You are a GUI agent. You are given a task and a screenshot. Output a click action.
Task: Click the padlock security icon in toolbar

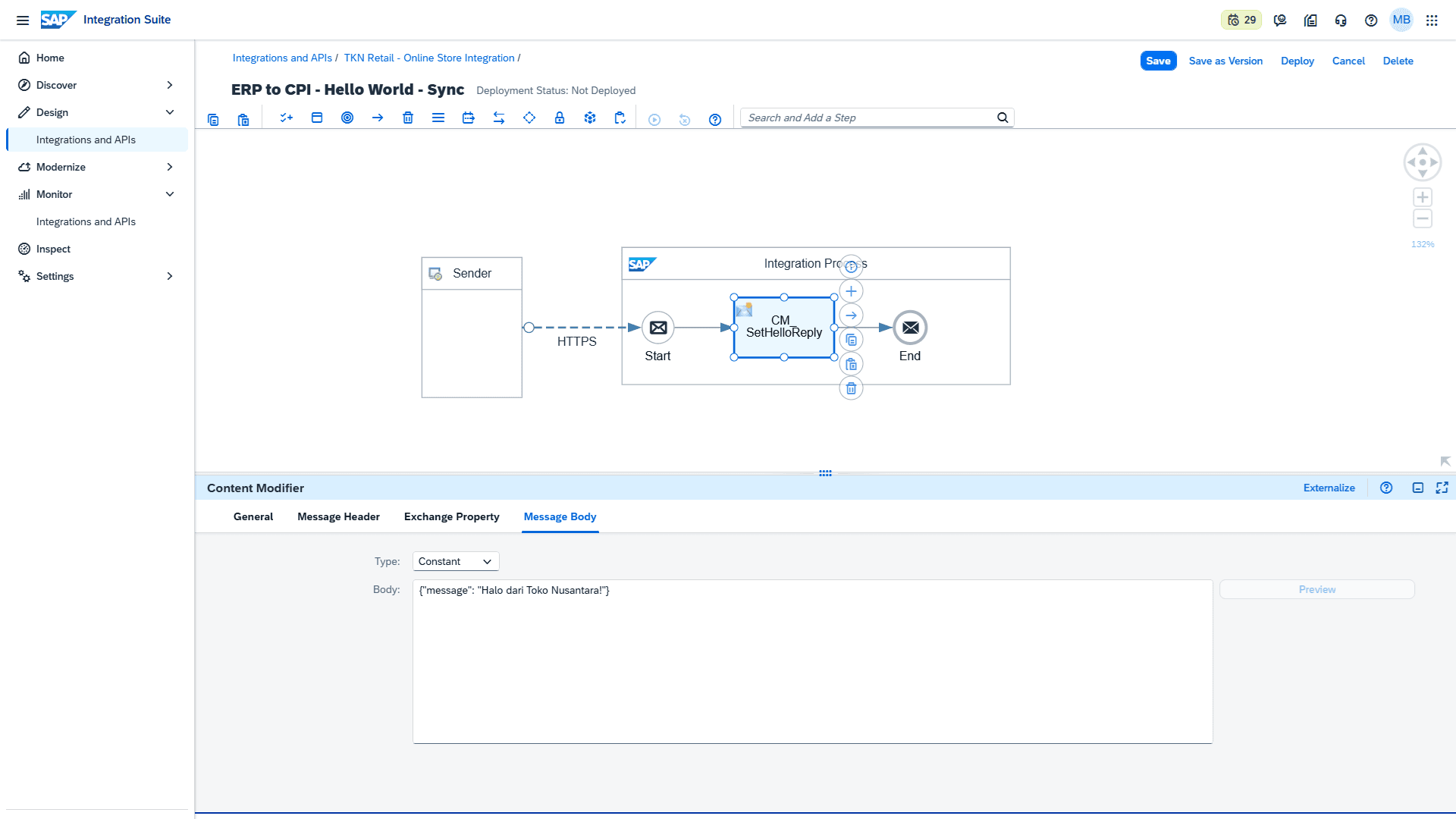pos(560,118)
